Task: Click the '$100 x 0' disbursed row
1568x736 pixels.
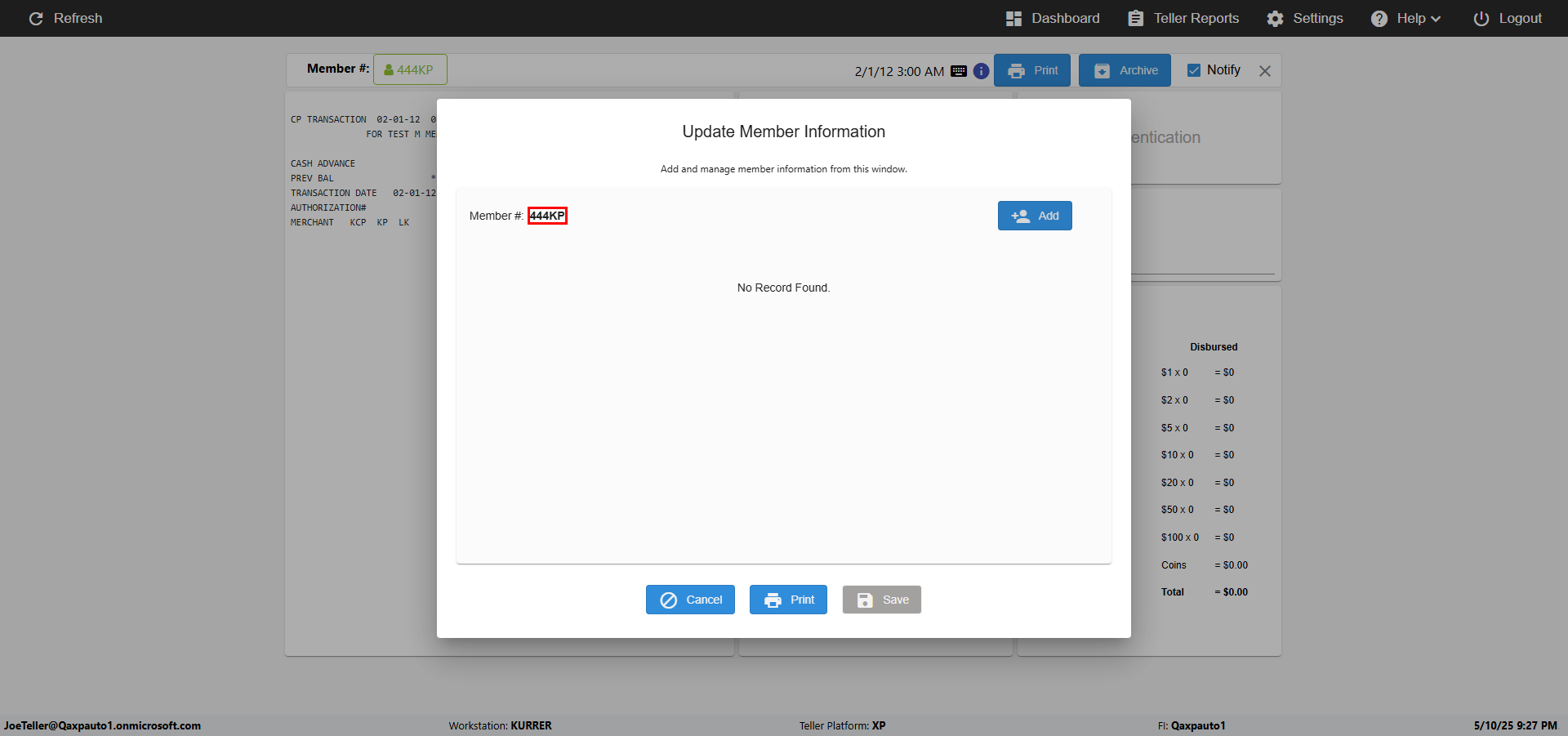Action: point(1198,538)
